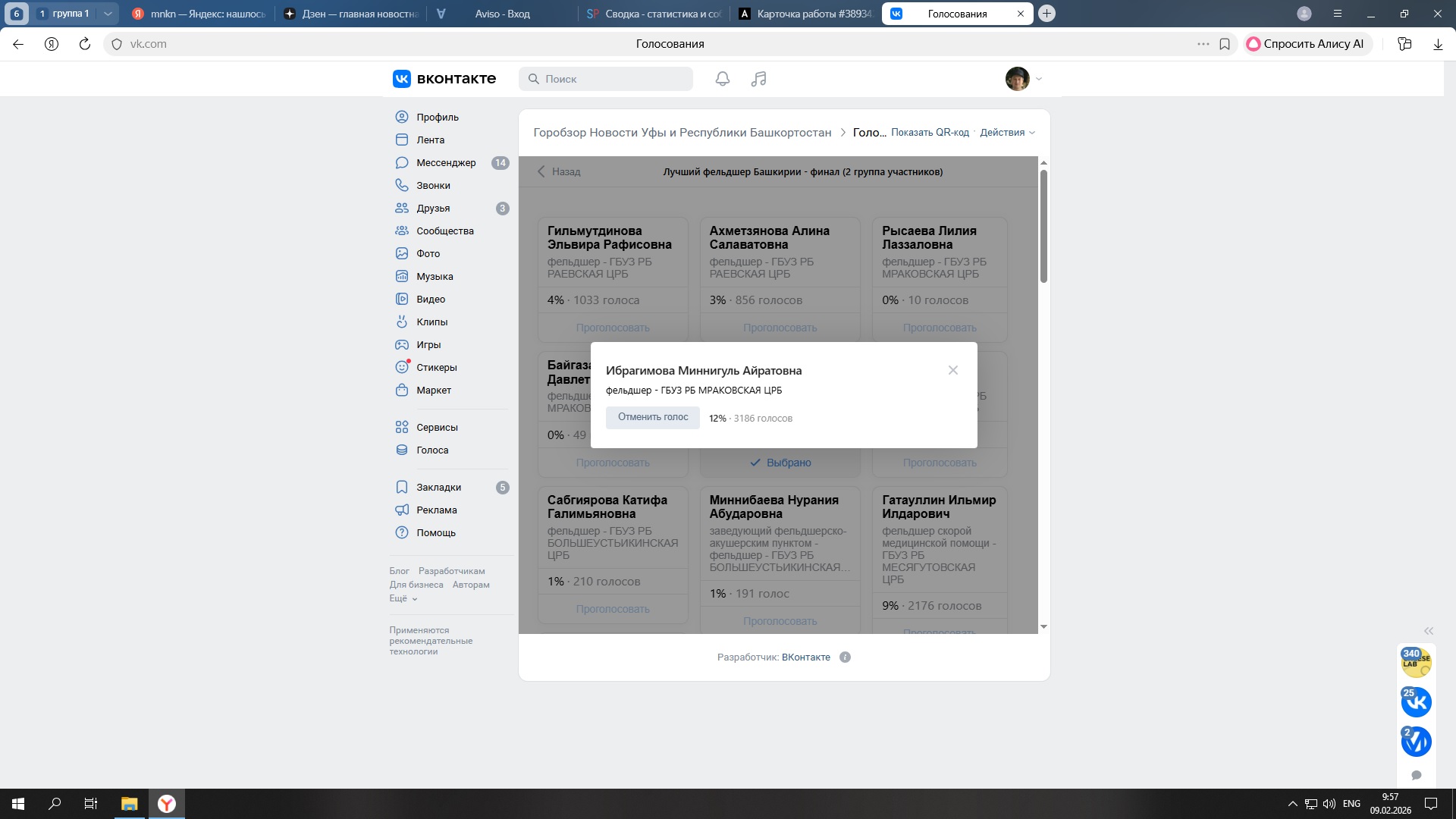Switch to the Aviso - Вход tab

[502, 14]
